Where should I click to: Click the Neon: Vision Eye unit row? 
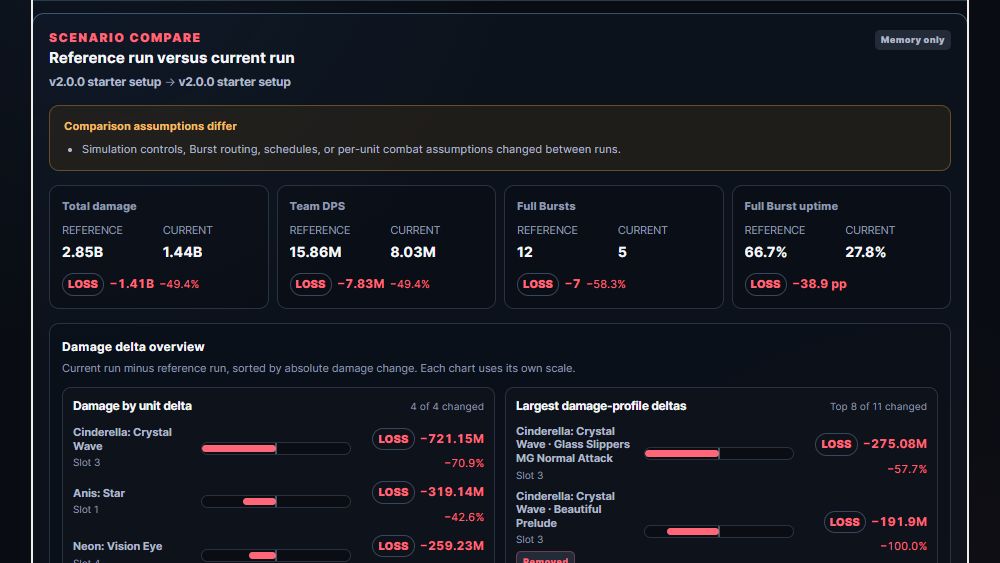point(278,550)
